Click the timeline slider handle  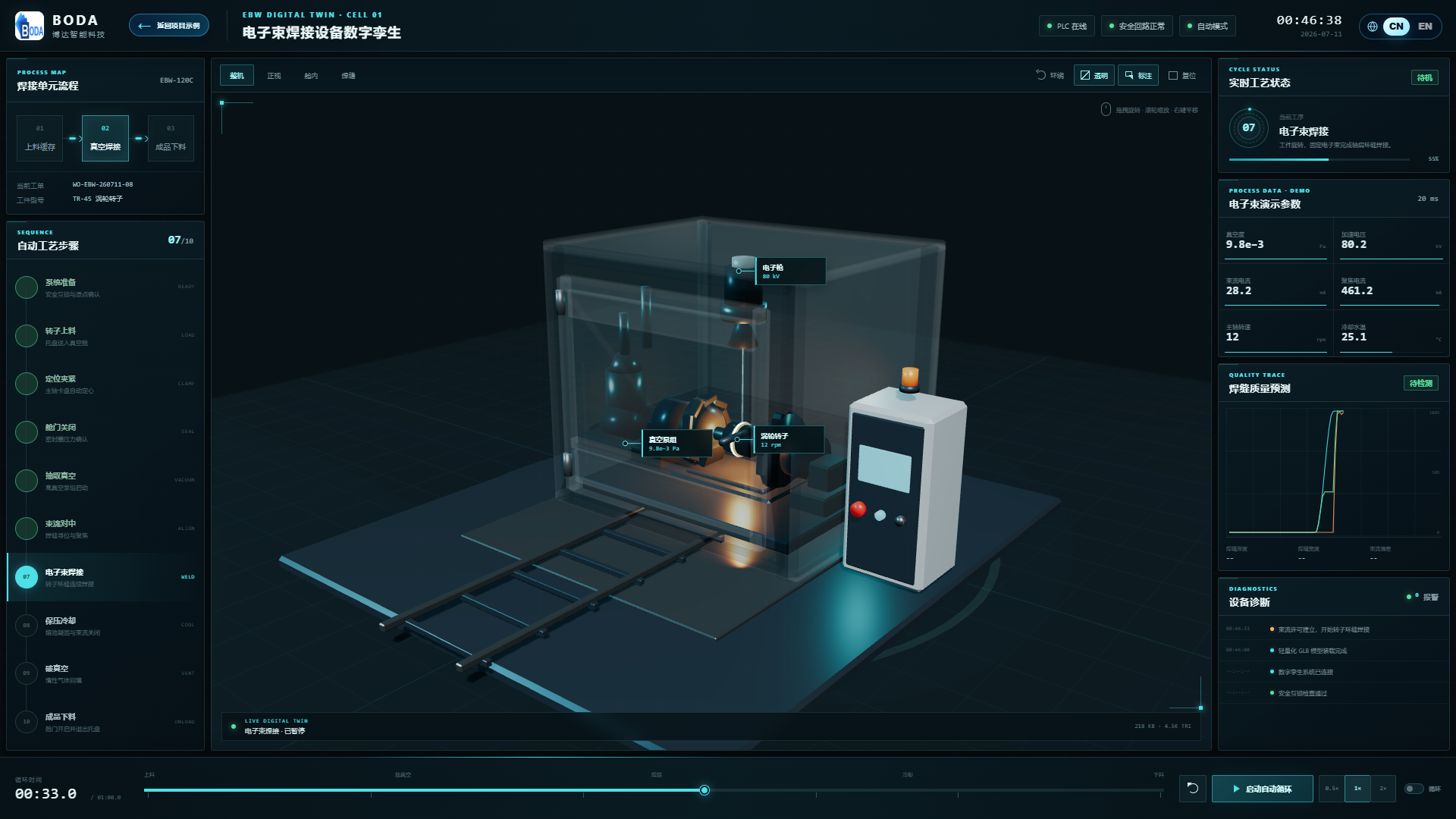click(704, 790)
